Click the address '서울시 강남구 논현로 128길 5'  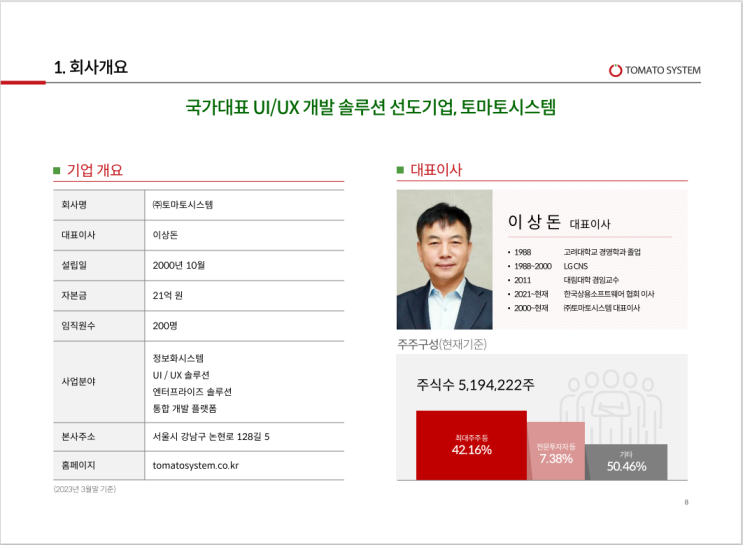tap(211, 437)
